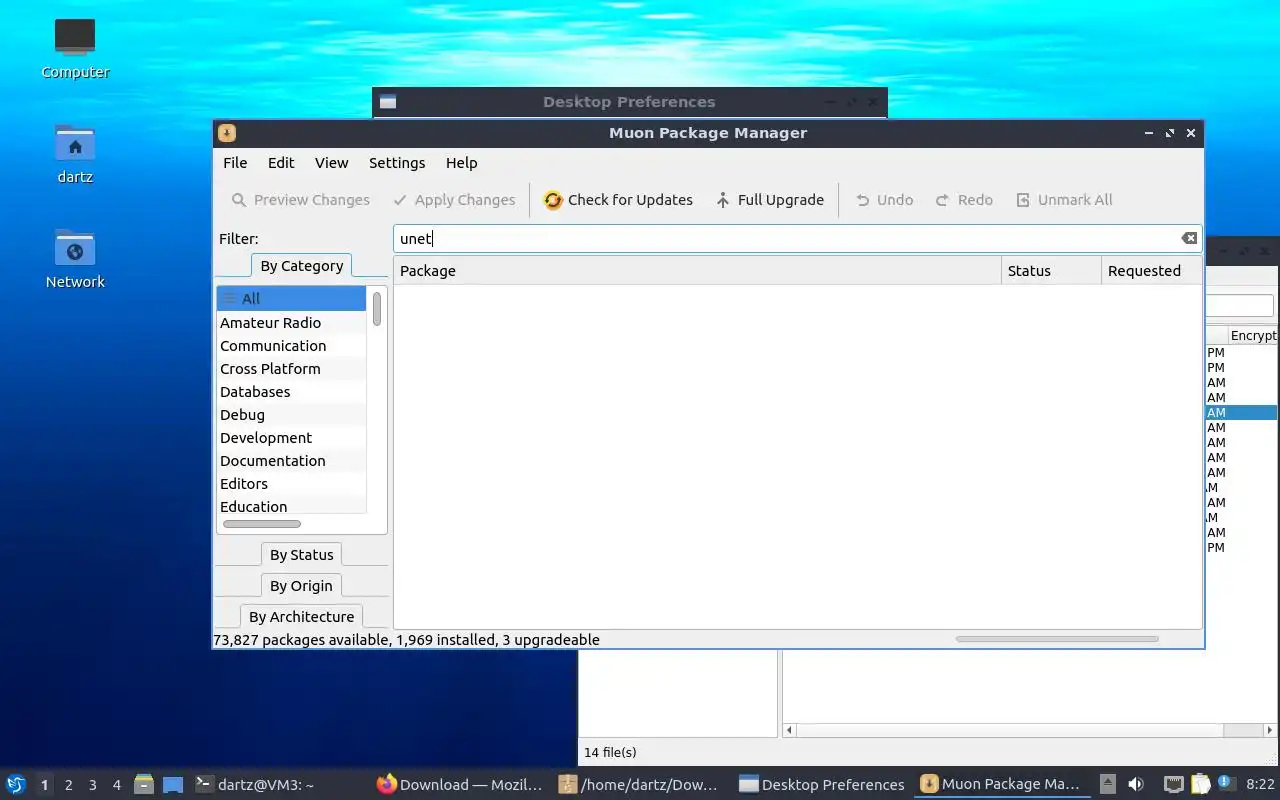The width and height of the screenshot is (1280, 800).
Task: Select the Cross Platform category
Action: [291, 368]
